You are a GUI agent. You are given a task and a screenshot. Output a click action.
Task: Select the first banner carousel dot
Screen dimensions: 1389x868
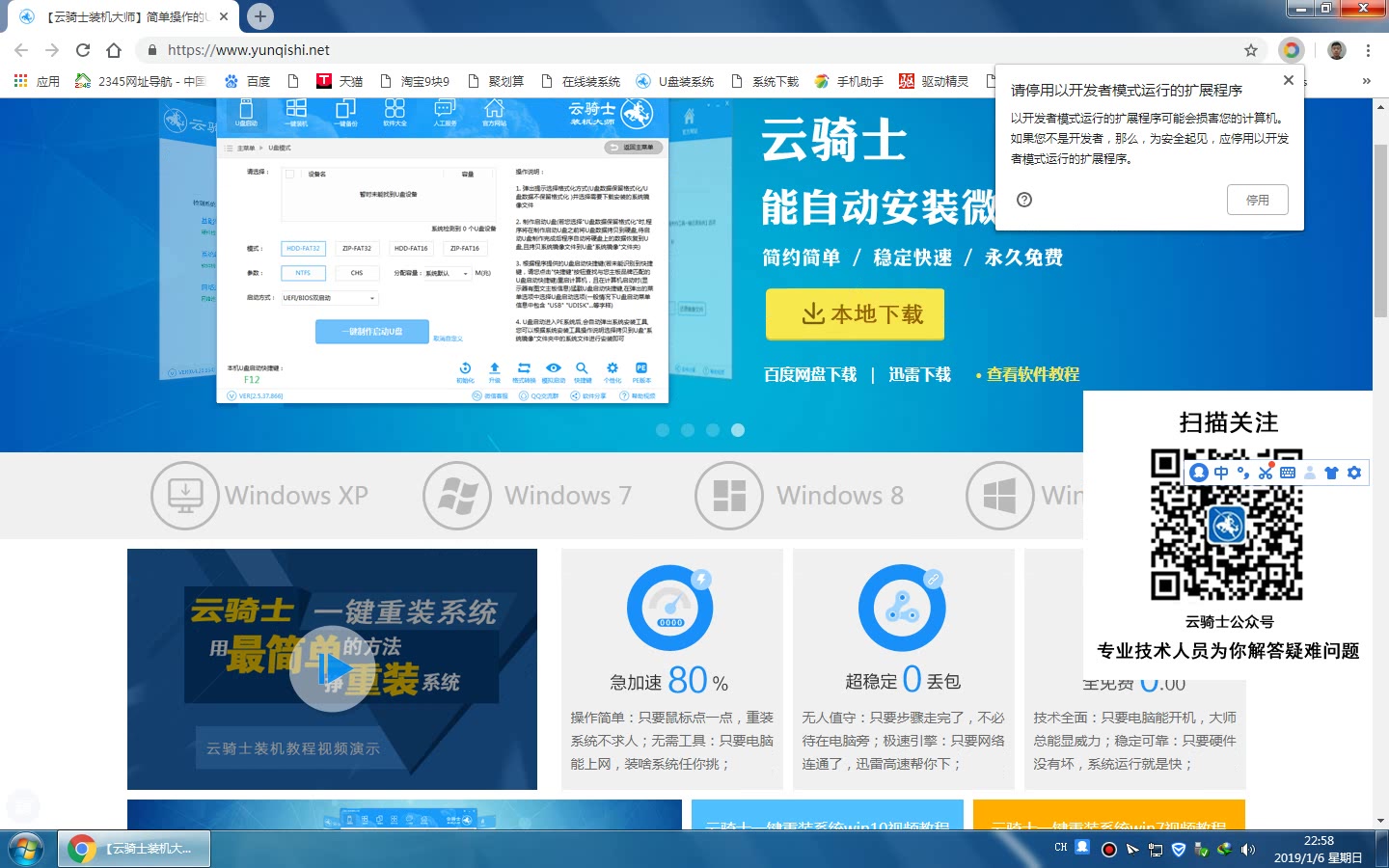click(x=663, y=430)
